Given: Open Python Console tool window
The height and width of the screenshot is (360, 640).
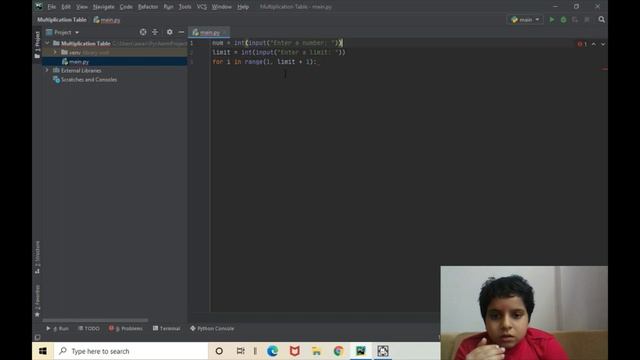Looking at the screenshot, I should (212, 329).
